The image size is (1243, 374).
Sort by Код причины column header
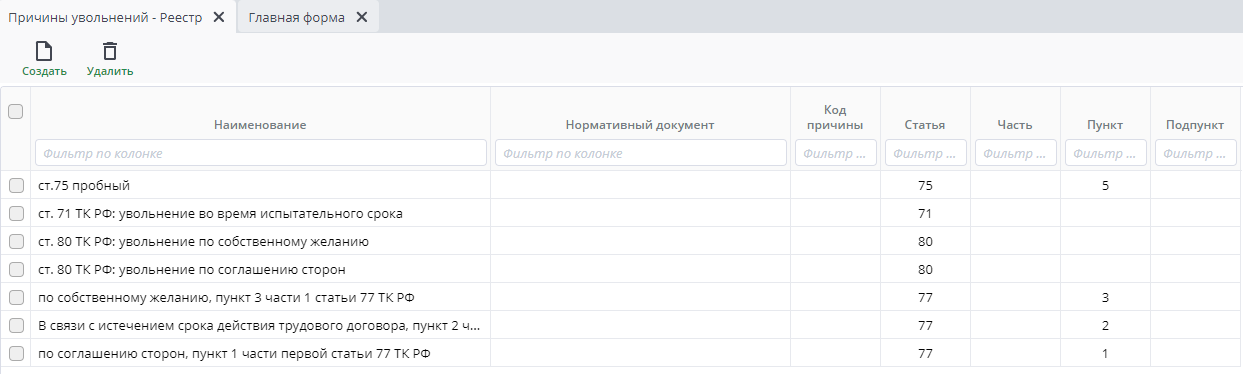pyautogui.click(x=836, y=117)
